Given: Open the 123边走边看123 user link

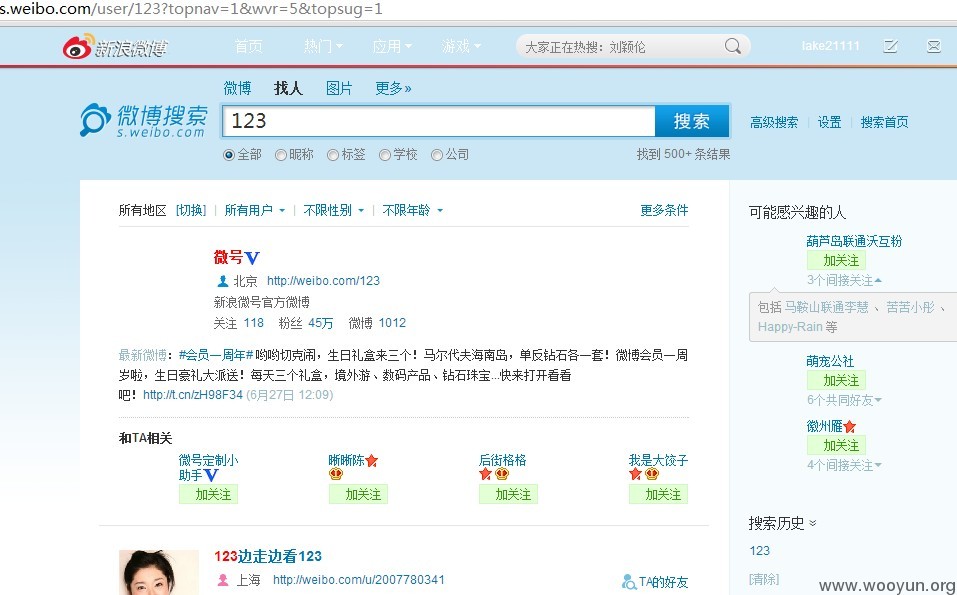Looking at the screenshot, I should coord(268,556).
